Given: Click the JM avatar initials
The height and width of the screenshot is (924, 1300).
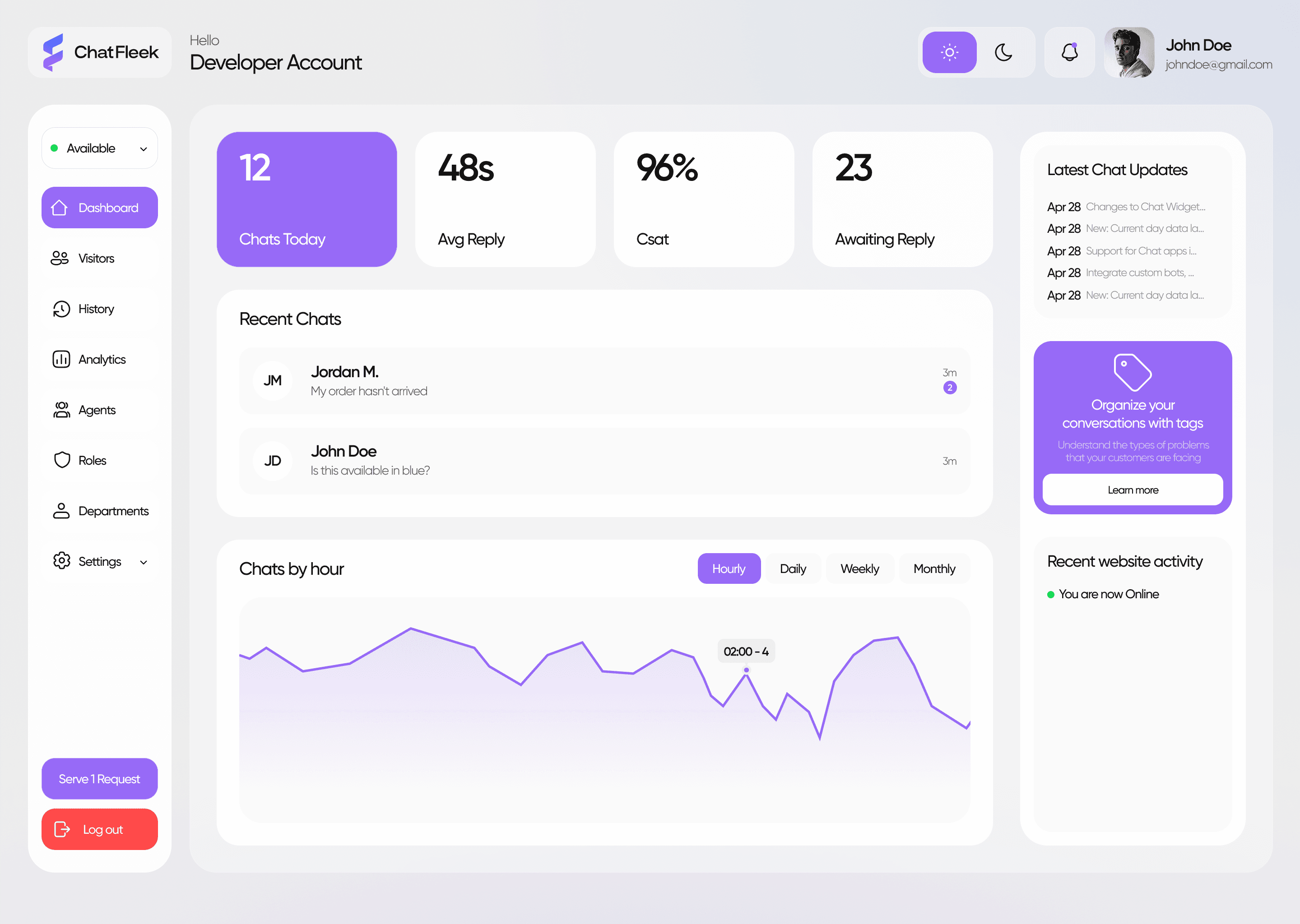Looking at the screenshot, I should (273, 381).
